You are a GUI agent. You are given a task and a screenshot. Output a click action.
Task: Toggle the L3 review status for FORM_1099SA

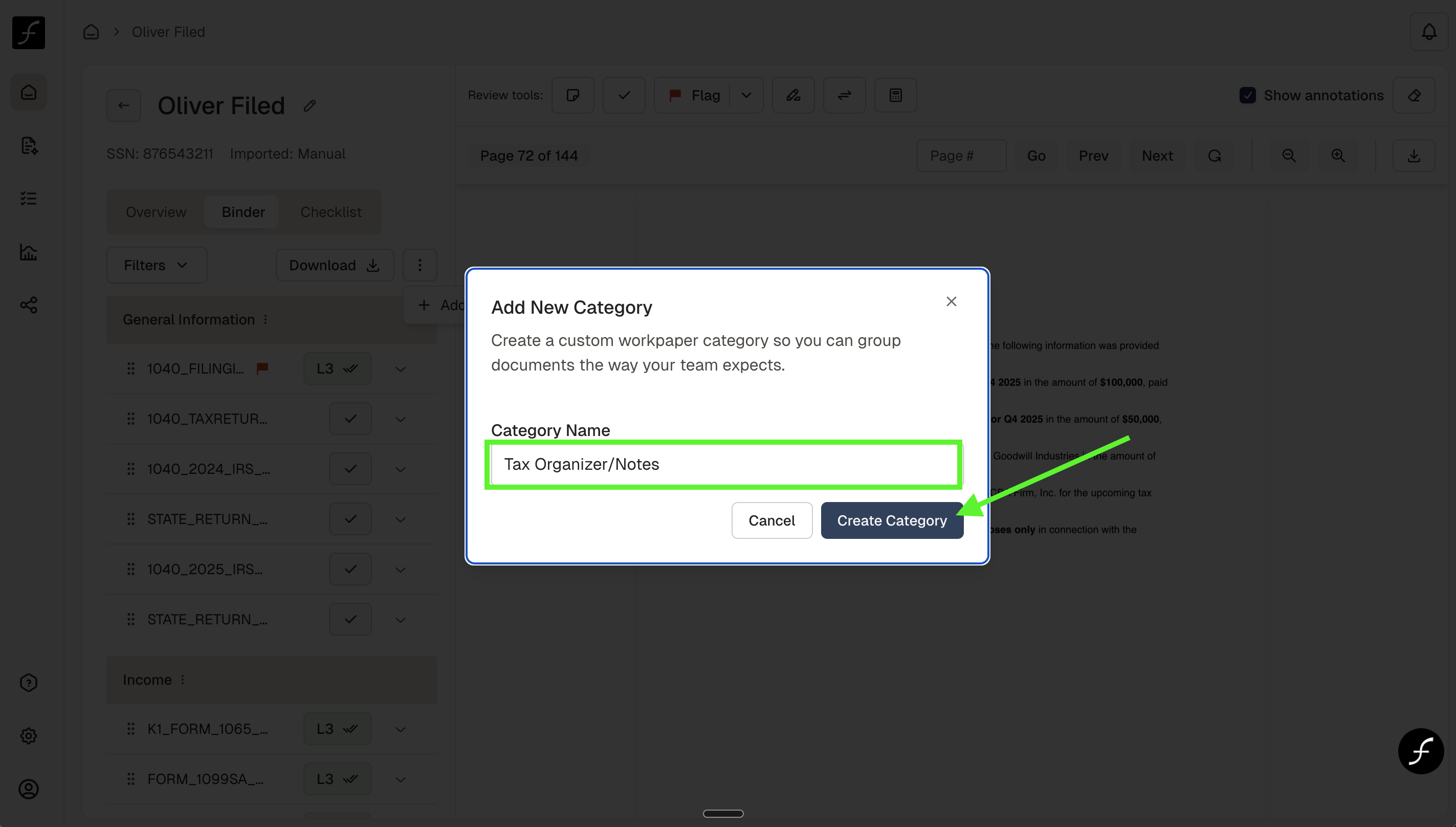pos(337,779)
